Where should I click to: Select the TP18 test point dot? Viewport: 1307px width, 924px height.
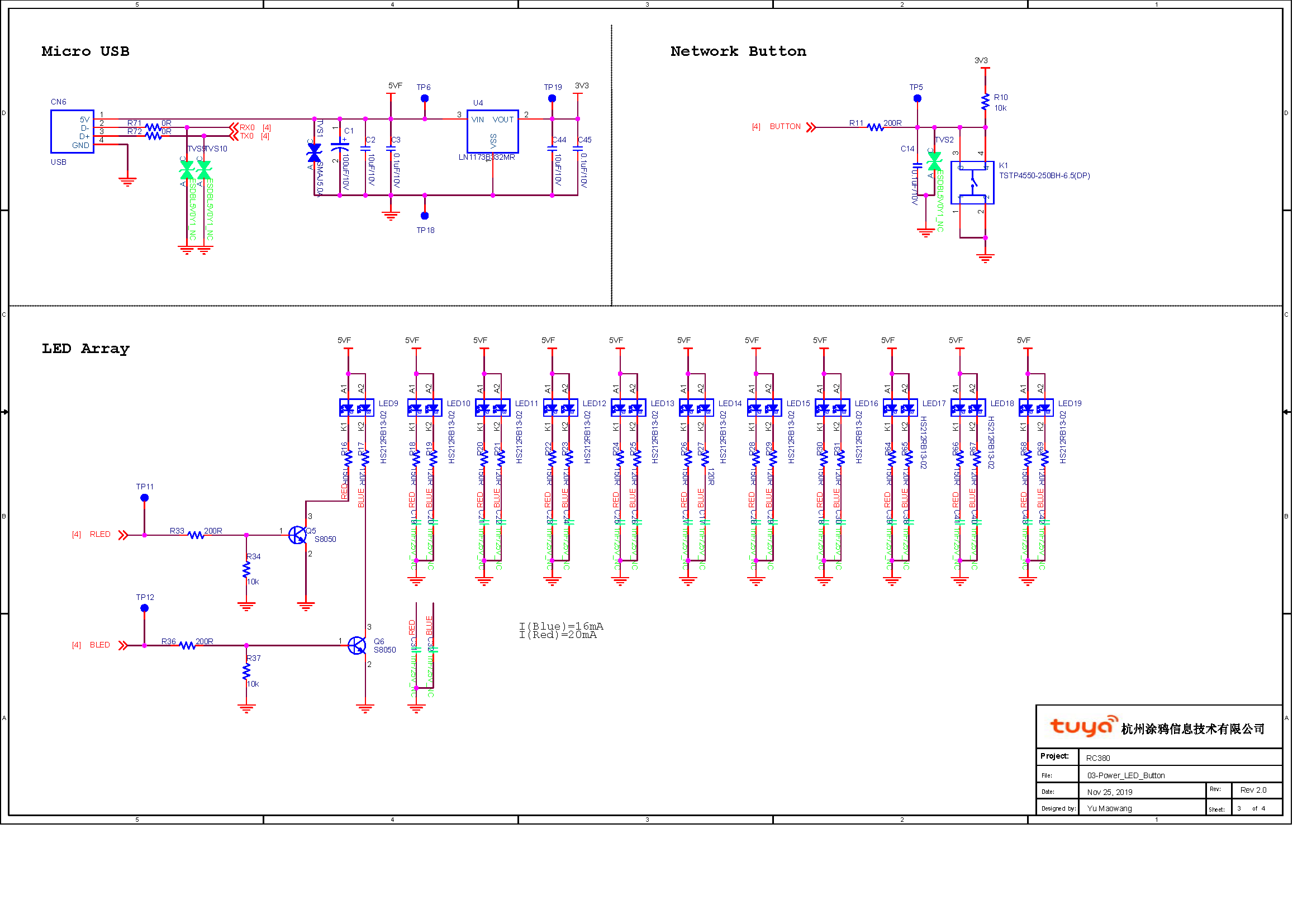point(425,216)
